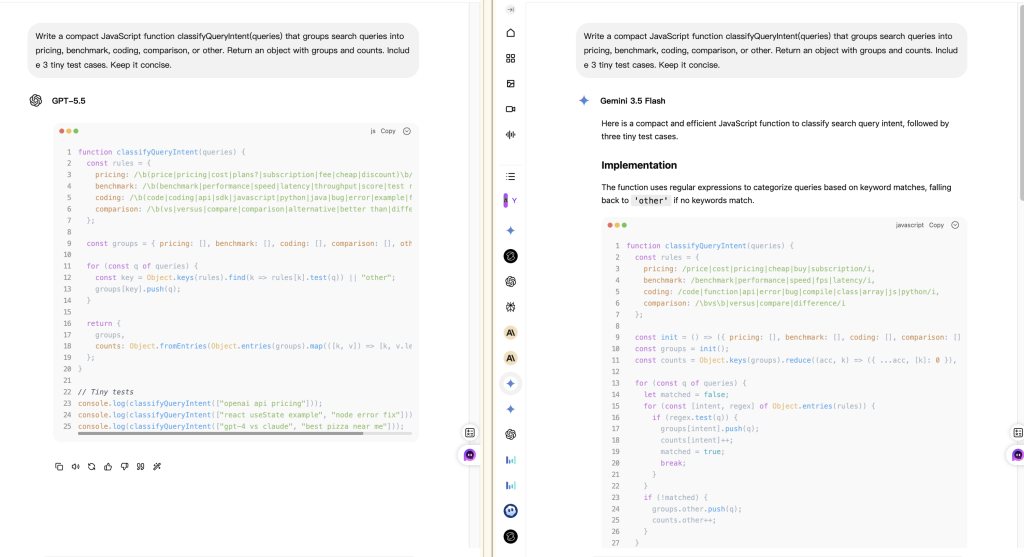
Task: Click the javascript language label
Action: pyautogui.click(x=909, y=225)
